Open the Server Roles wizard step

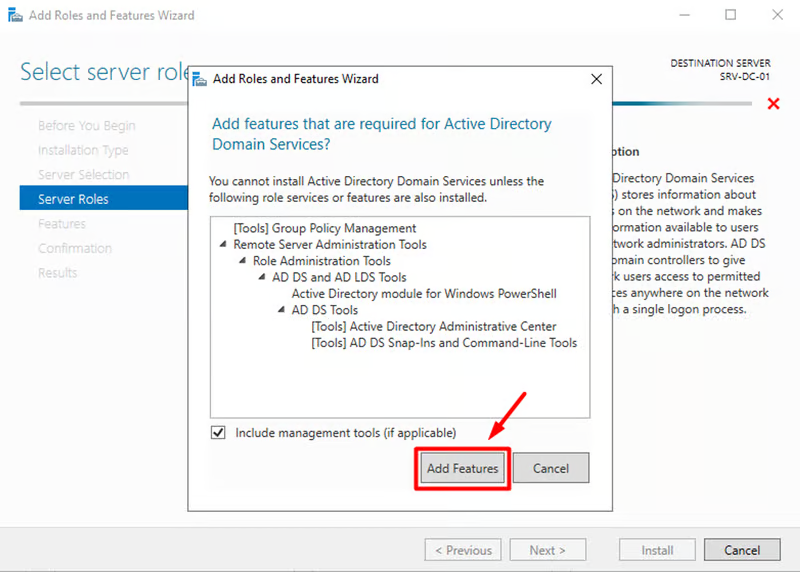pos(73,199)
